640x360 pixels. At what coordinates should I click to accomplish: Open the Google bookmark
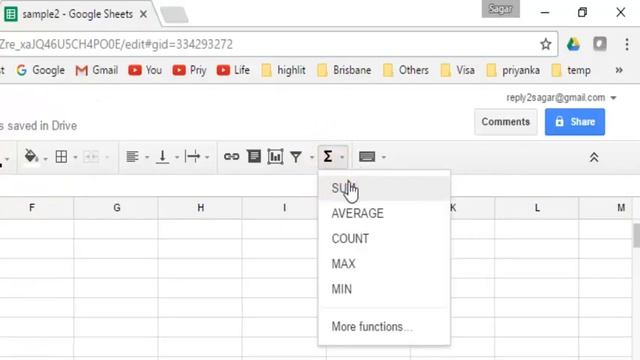(40, 70)
